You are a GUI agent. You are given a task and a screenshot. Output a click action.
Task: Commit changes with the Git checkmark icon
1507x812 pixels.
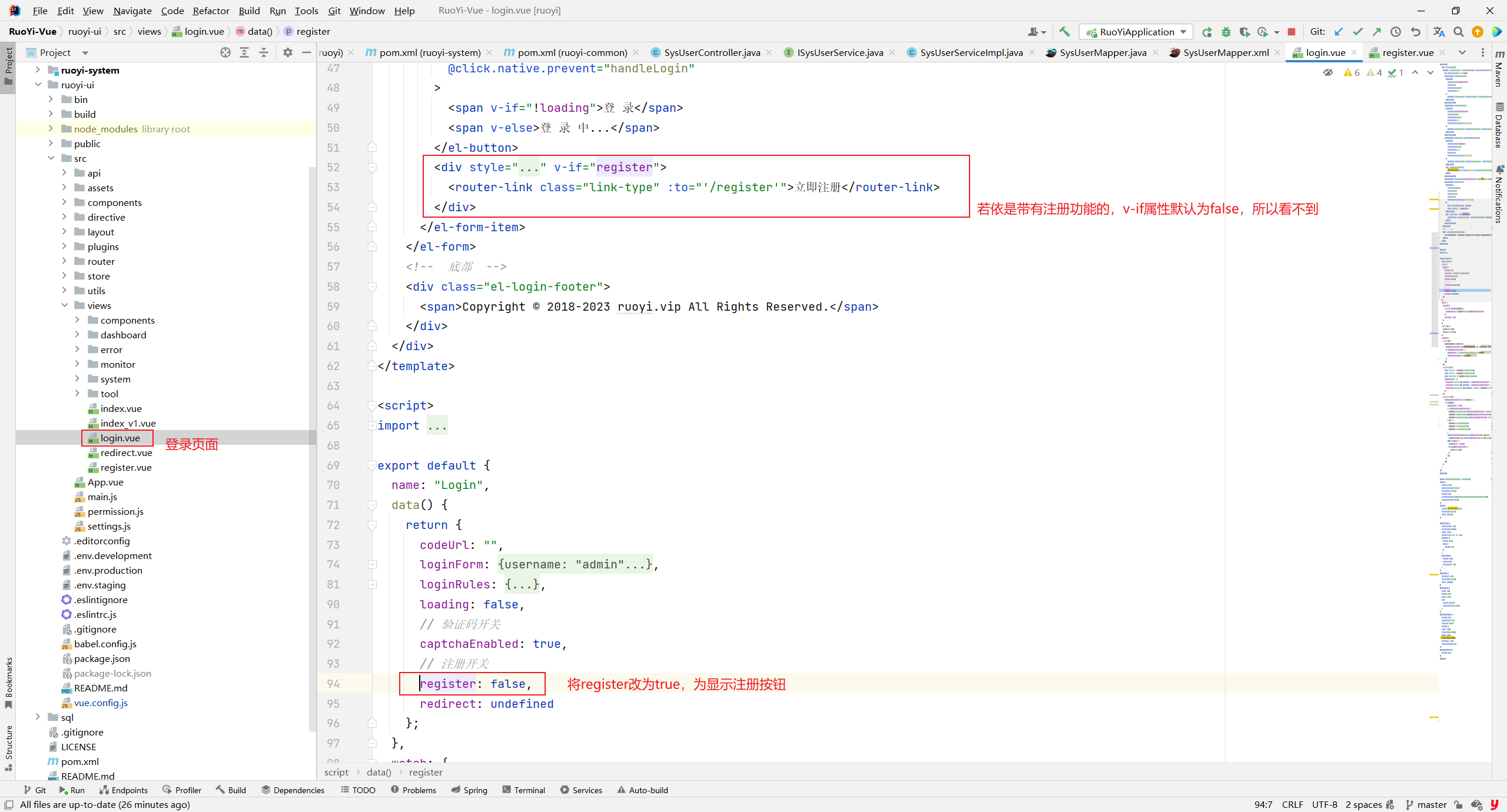[x=1357, y=32]
